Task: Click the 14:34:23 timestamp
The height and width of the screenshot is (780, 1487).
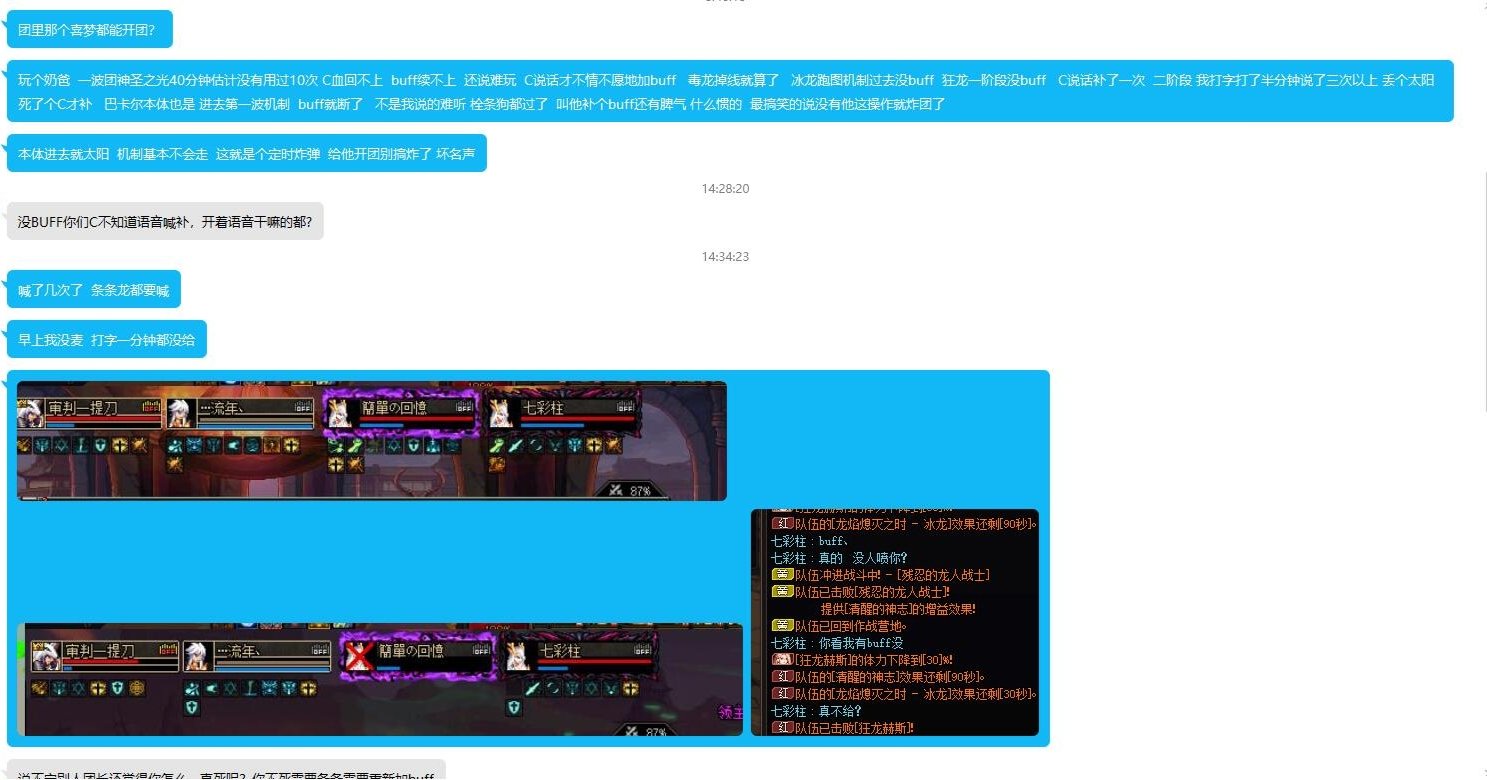Action: [725, 256]
